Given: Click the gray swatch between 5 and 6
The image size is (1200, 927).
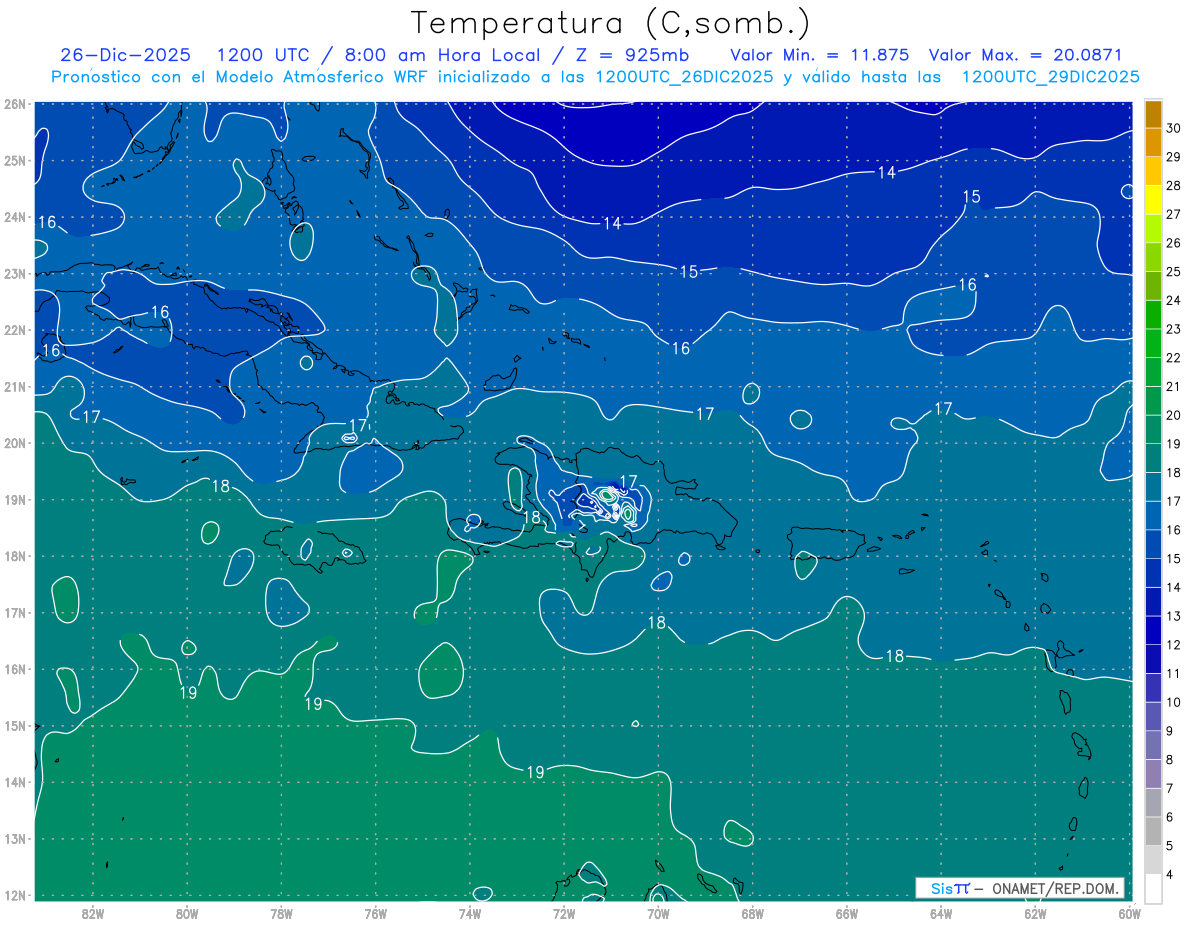Looking at the screenshot, I should pyautogui.click(x=1153, y=832).
